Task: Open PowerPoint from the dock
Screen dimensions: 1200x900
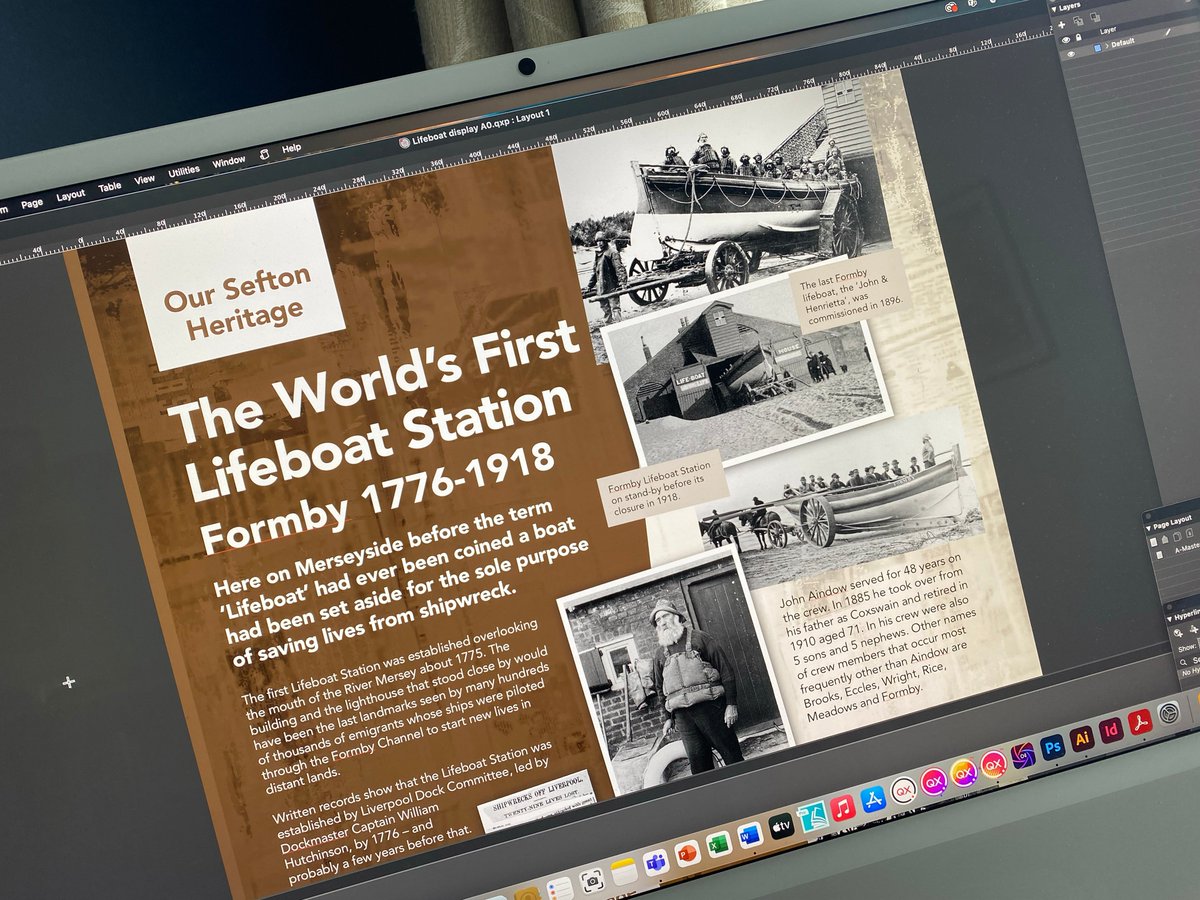Action: tap(688, 853)
